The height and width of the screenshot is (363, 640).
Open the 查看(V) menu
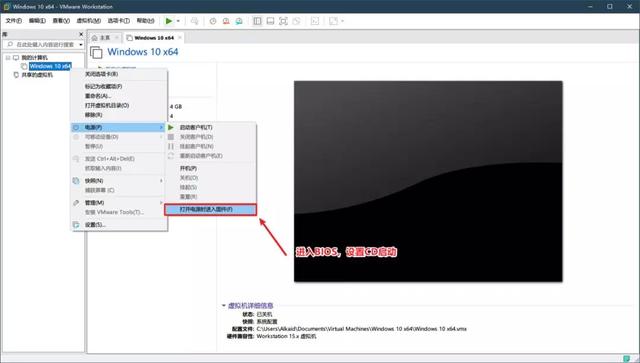61,20
